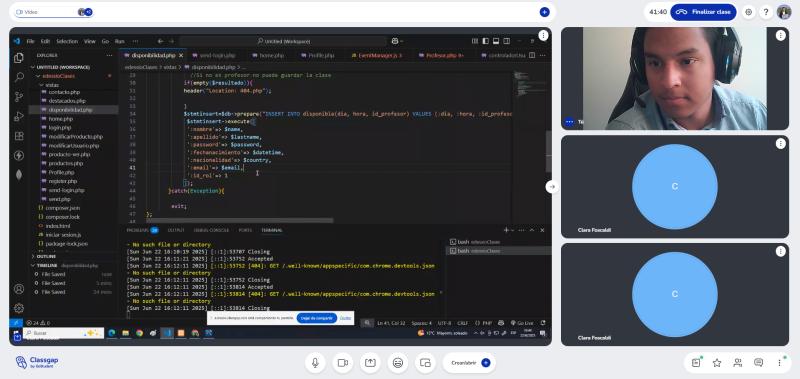This screenshot has width=800, height=379.
Task: Open the Accounts icon in VS Code
Action: [x=19, y=289]
